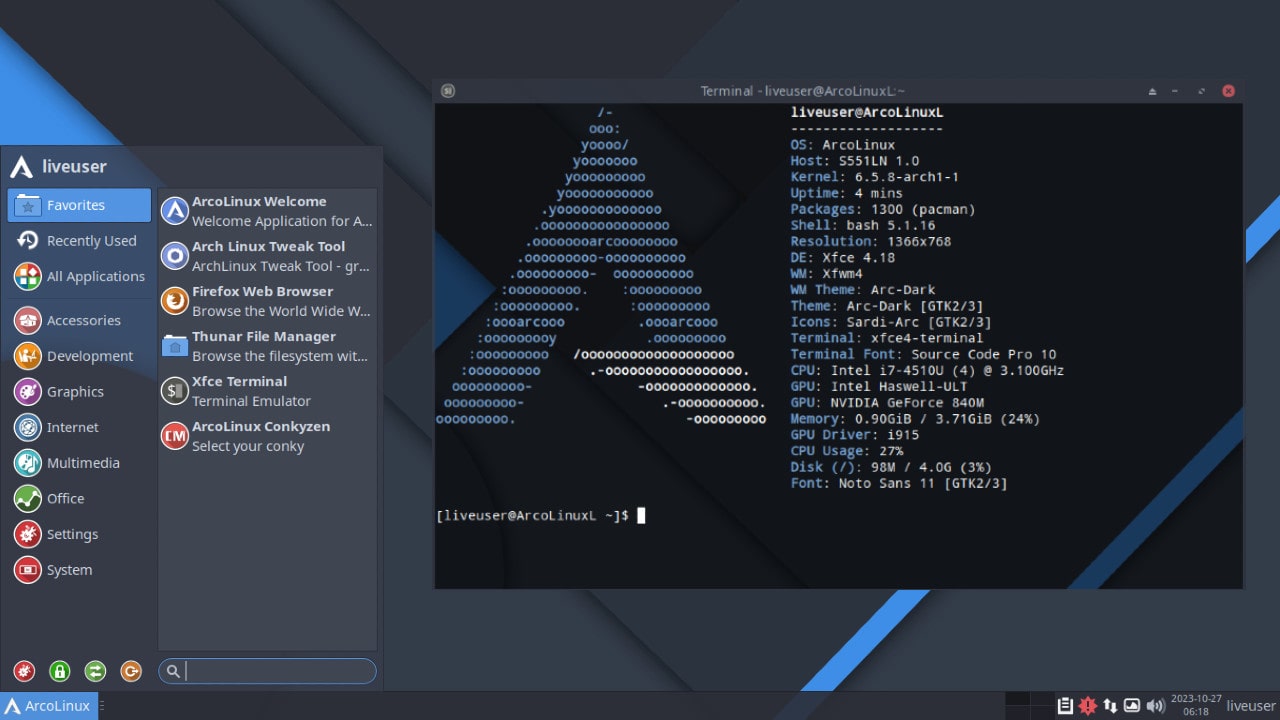Click the 'CPU Usage: 27%' line
The height and width of the screenshot is (720, 1280).
[847, 451]
